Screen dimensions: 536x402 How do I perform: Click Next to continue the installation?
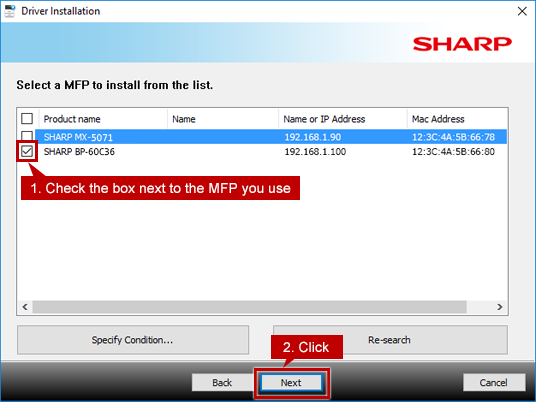point(291,382)
